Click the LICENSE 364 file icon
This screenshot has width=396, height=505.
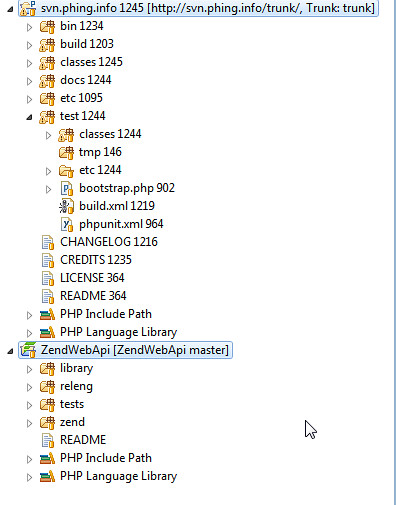(x=48, y=279)
